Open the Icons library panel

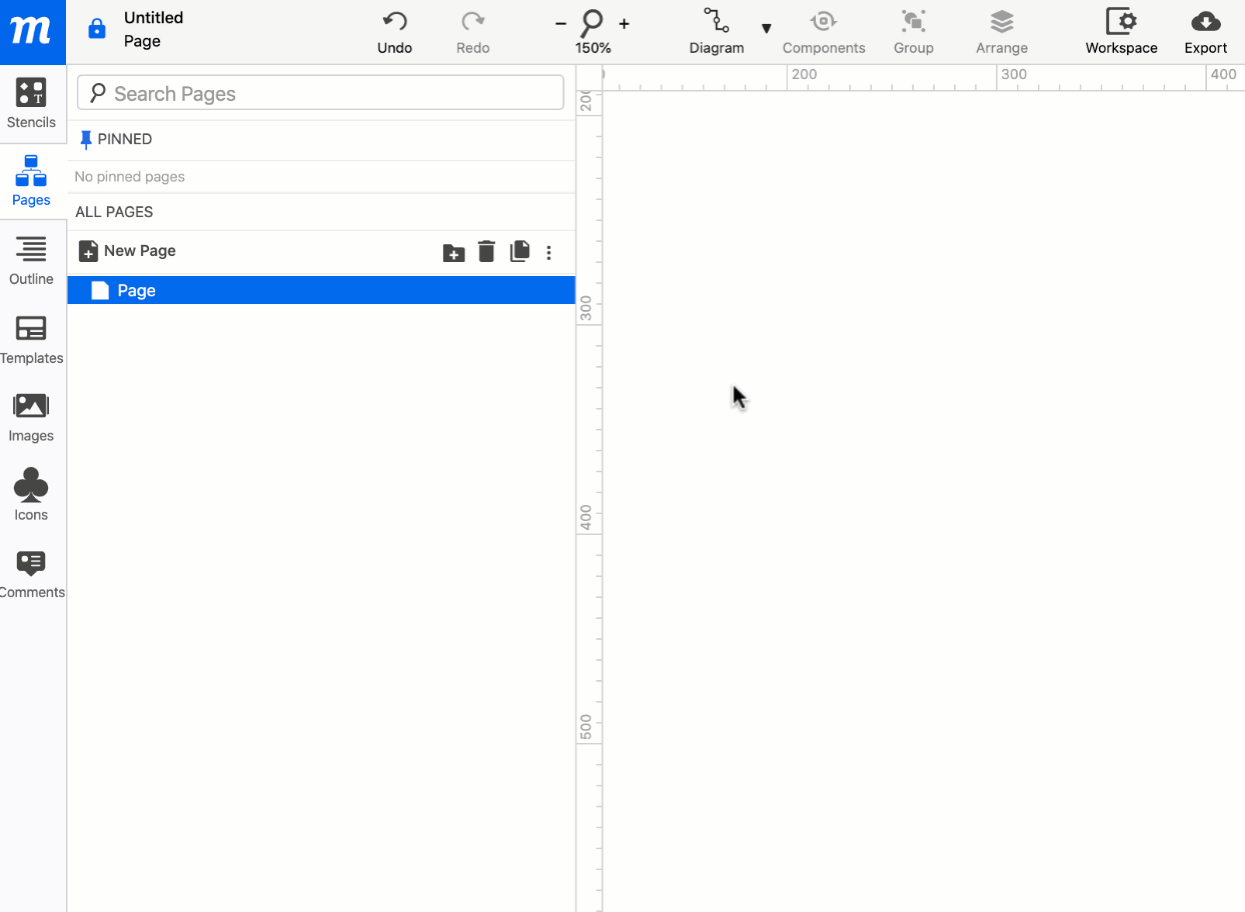31,494
